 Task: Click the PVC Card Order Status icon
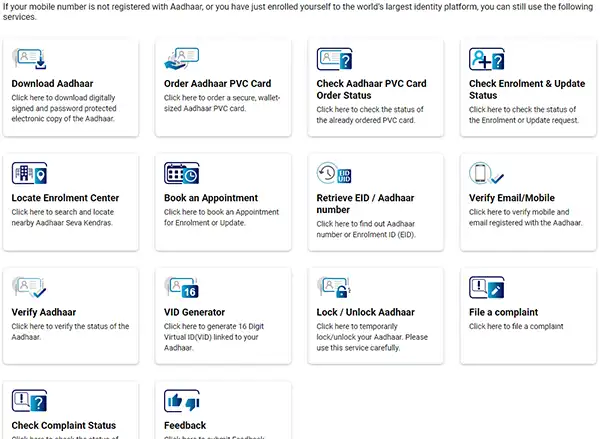[x=334, y=59]
